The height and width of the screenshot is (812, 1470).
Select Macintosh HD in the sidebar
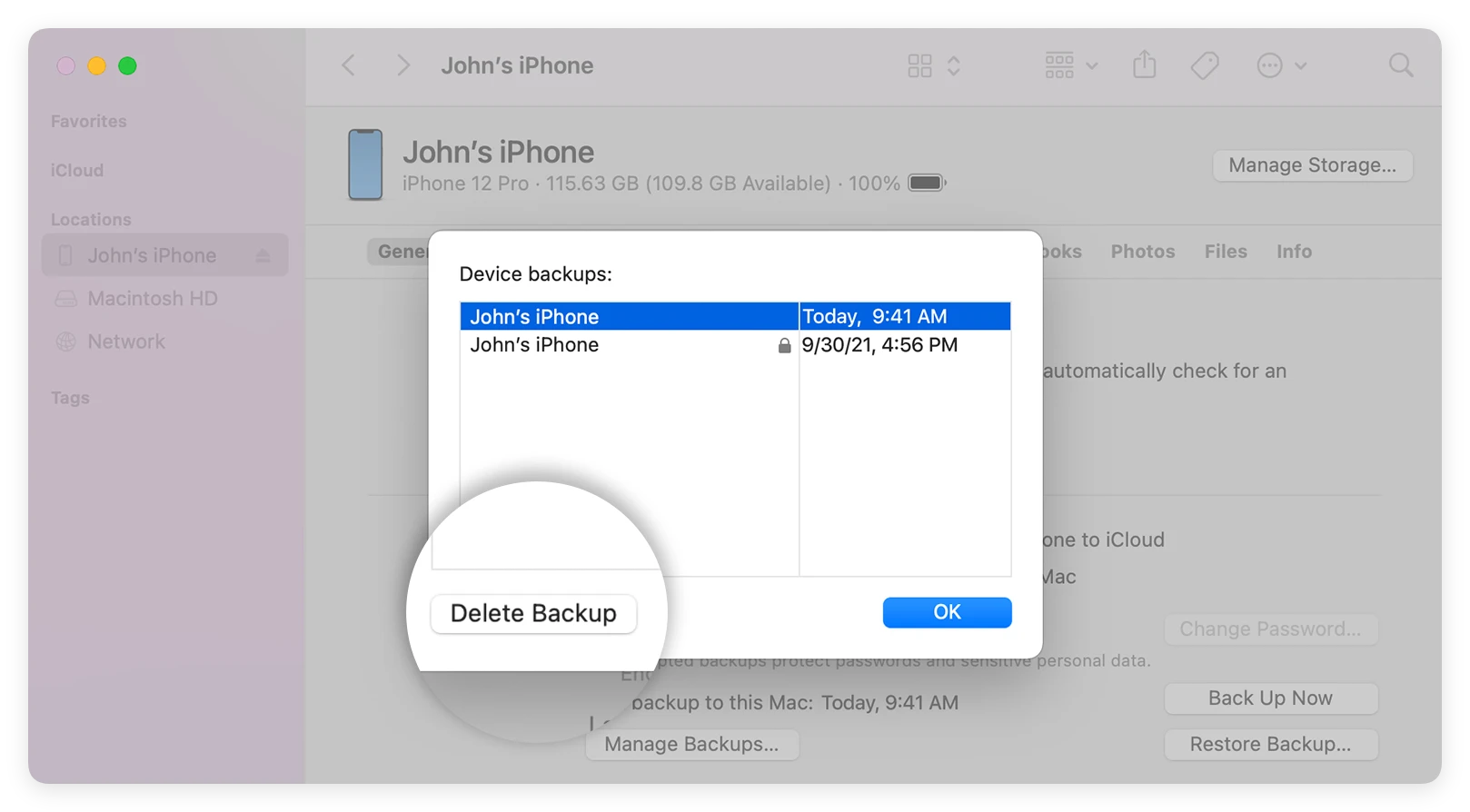coord(153,298)
